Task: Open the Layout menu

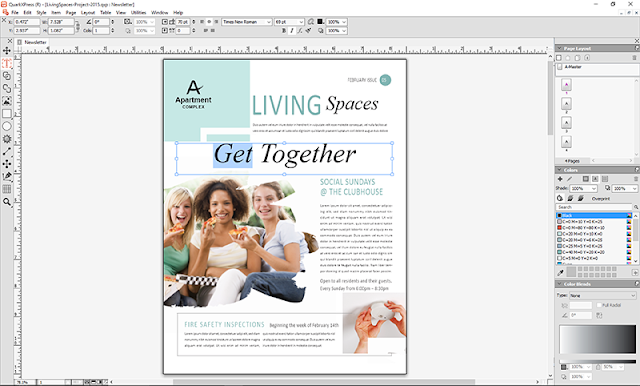Action: pyautogui.click(x=88, y=13)
